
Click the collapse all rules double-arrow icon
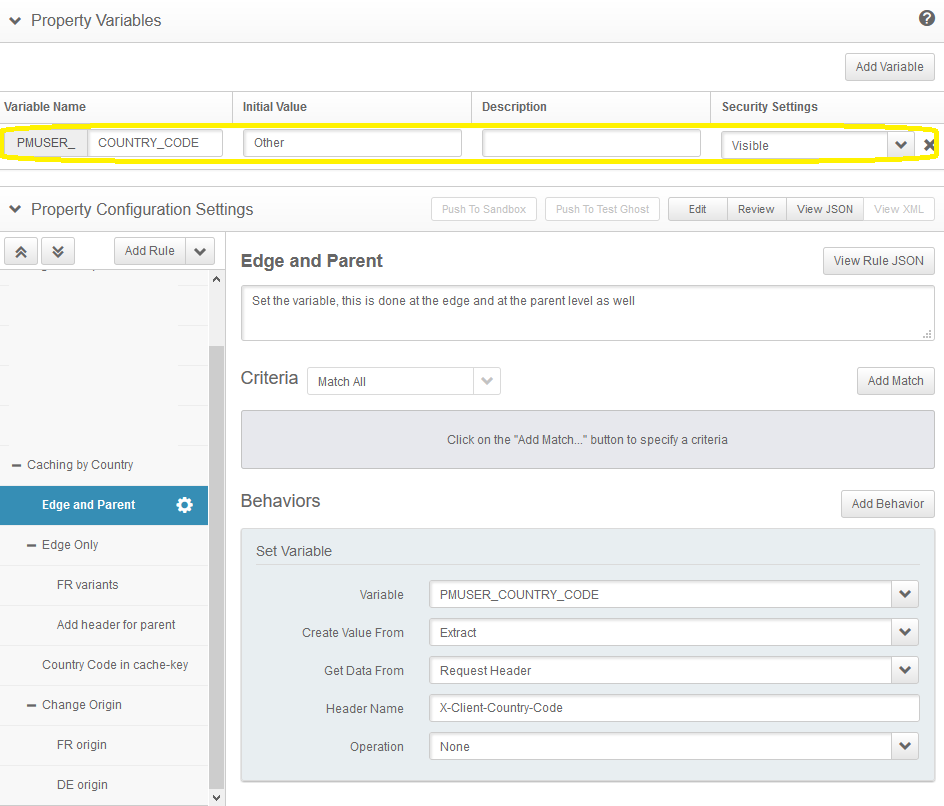22,251
